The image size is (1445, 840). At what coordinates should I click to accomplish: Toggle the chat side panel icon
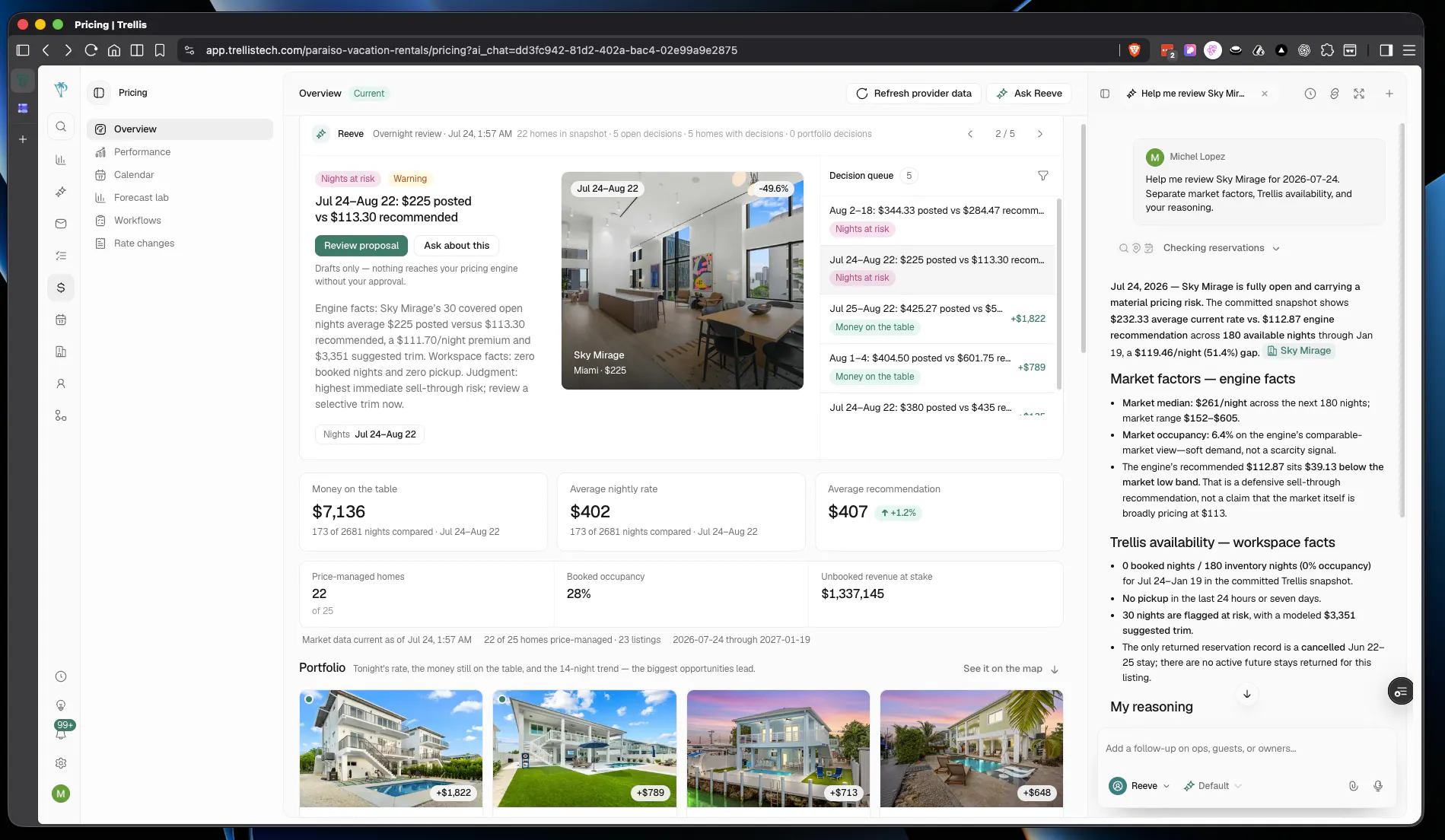click(1105, 94)
